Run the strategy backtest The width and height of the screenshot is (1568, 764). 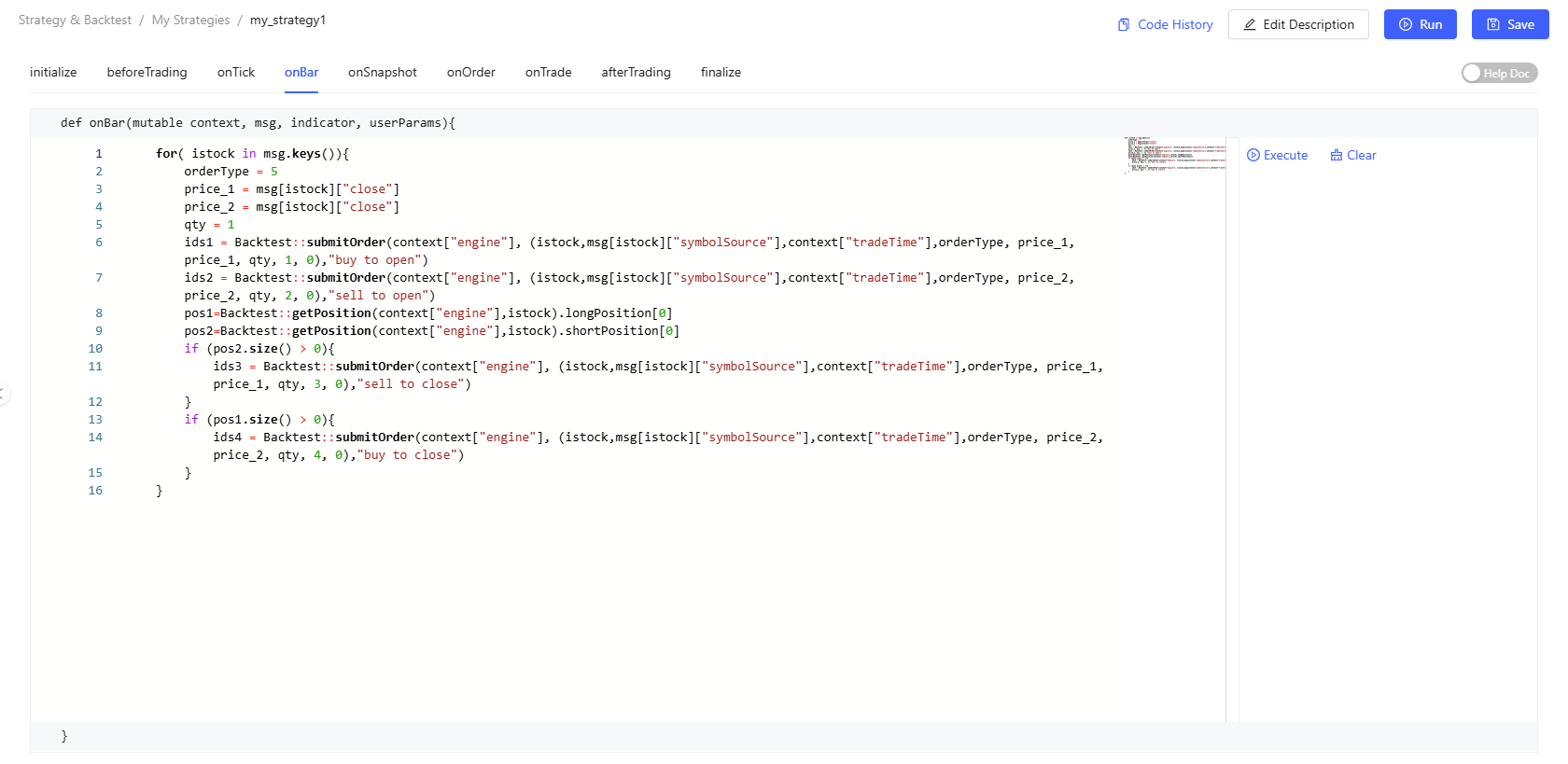pyautogui.click(x=1420, y=24)
